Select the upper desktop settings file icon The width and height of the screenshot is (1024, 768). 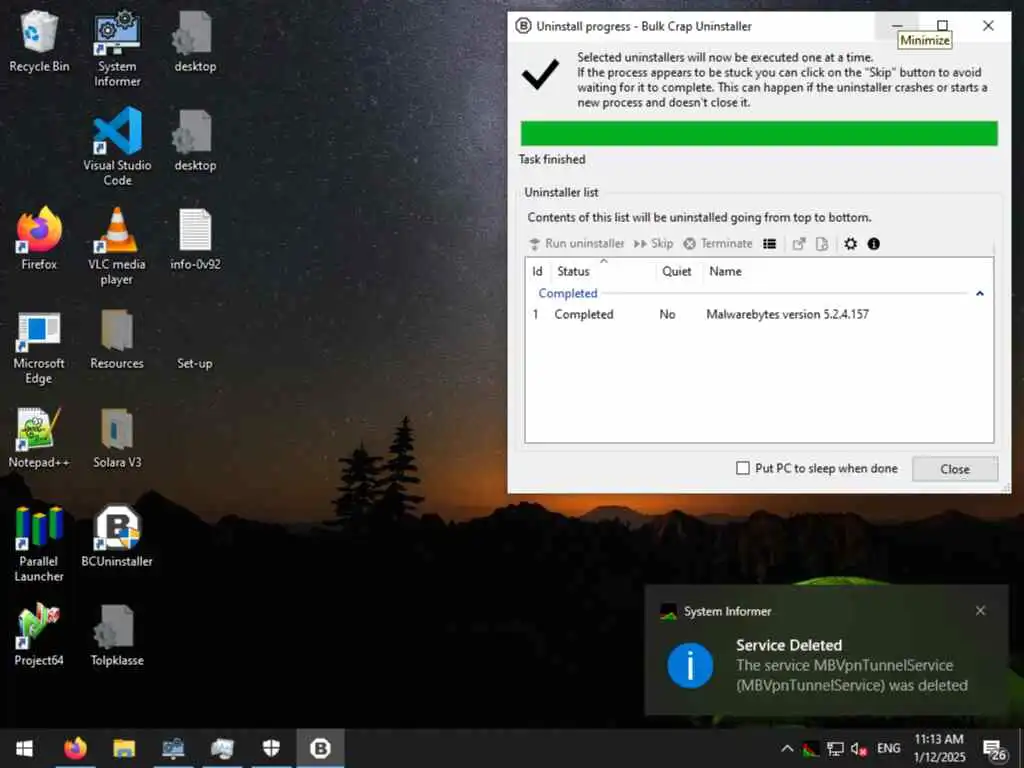[x=195, y=41]
